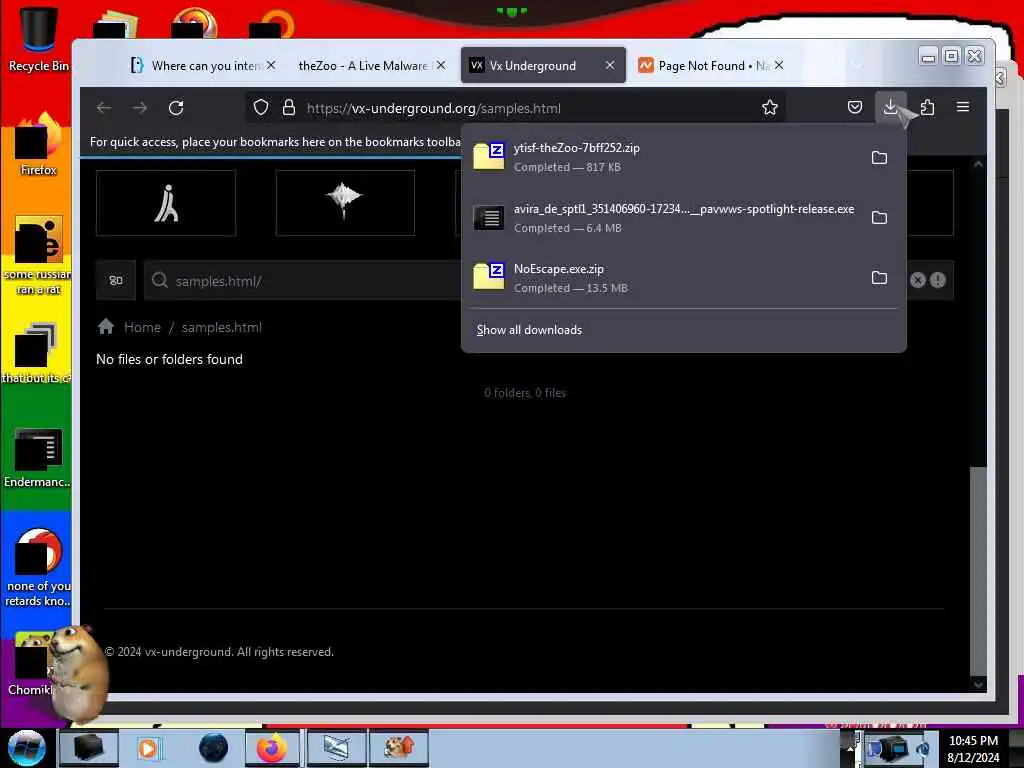Open Firefox hamburger menu

coord(963,107)
